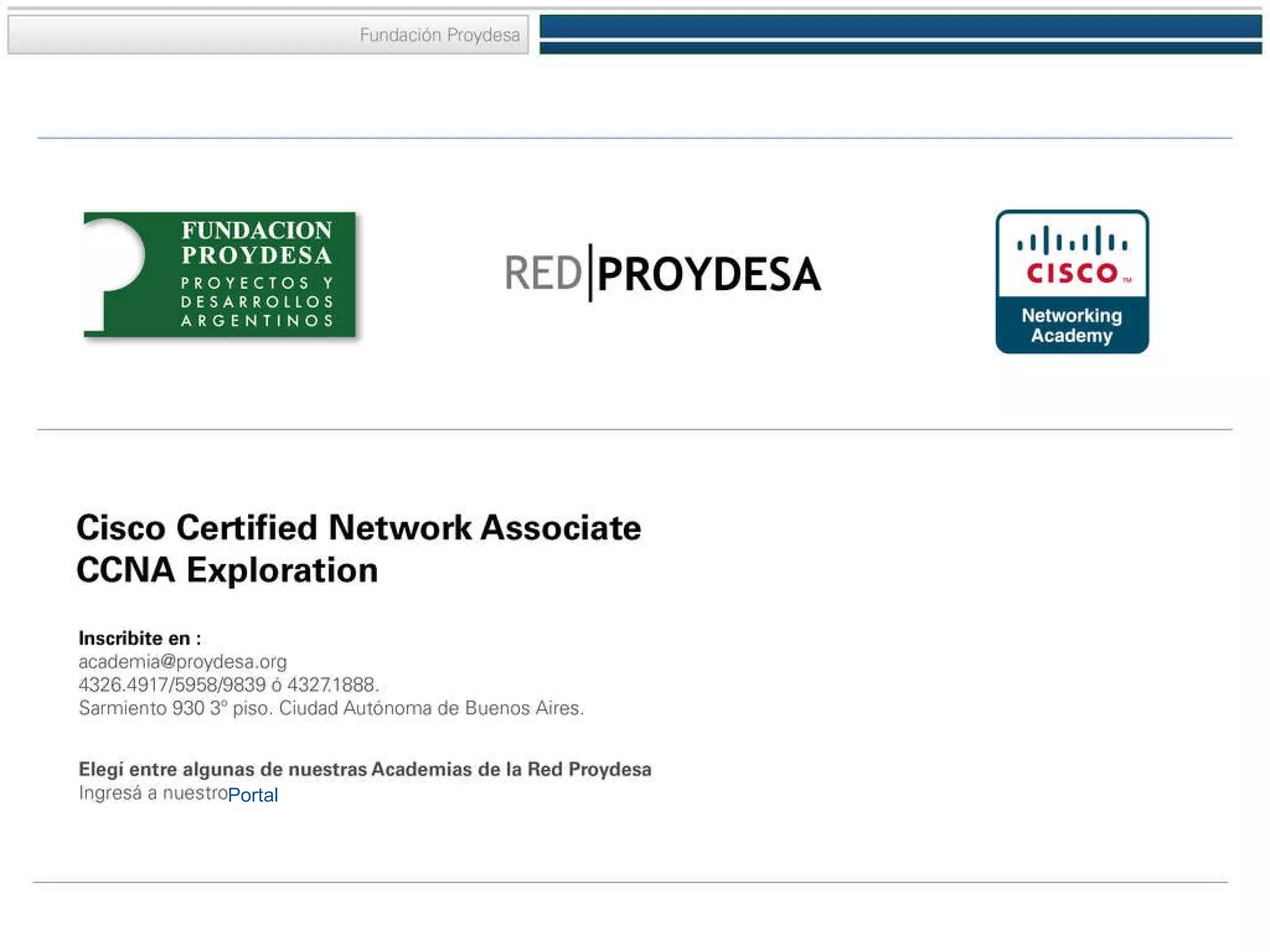Click the academia@proydesa.org email address
The image size is (1270, 952).
pyautogui.click(x=182, y=661)
